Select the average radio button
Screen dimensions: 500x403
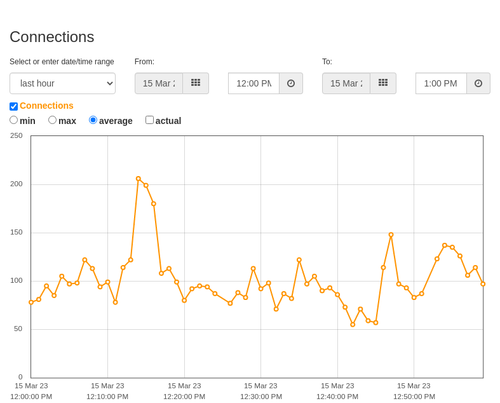click(93, 120)
